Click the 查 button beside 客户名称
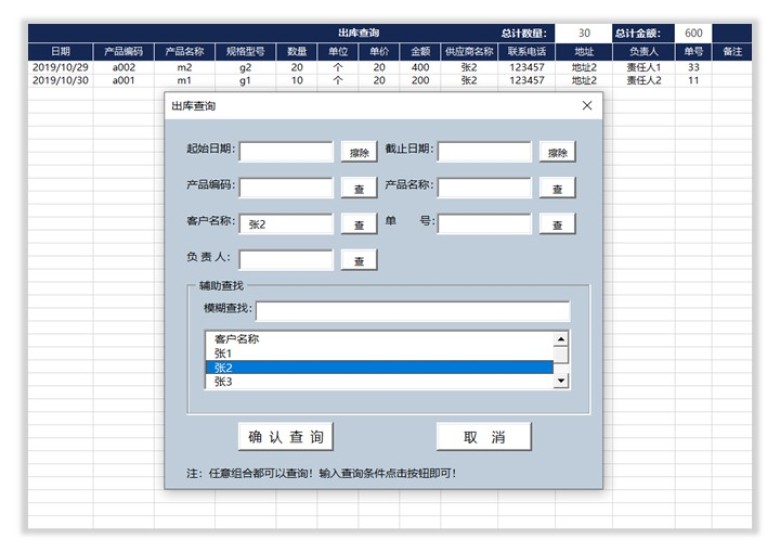Screen dimensions: 780x553 click(359, 224)
